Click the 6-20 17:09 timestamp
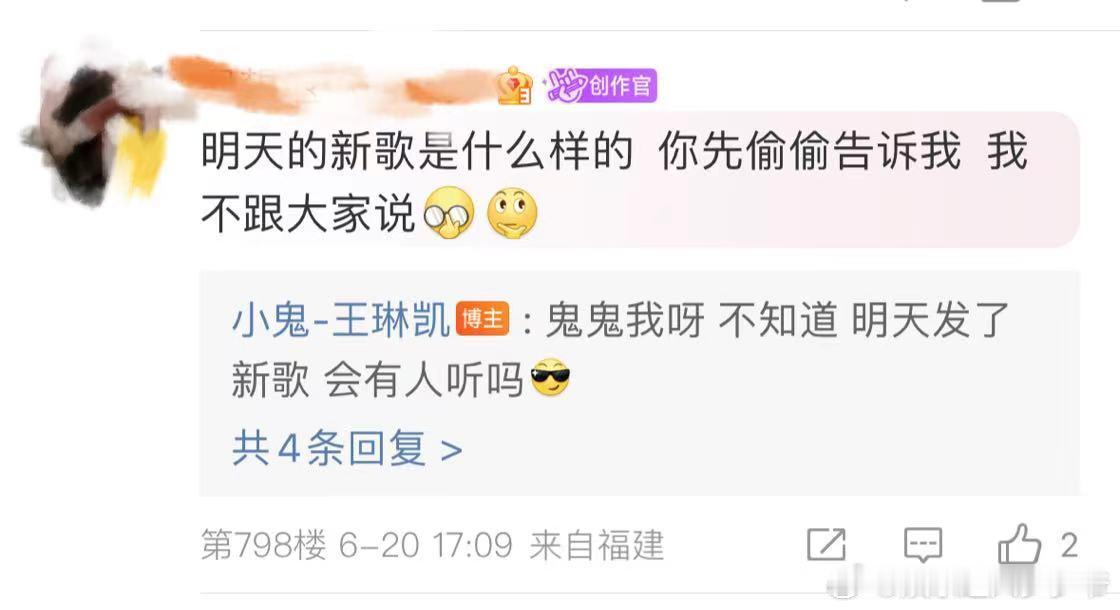 (426, 546)
